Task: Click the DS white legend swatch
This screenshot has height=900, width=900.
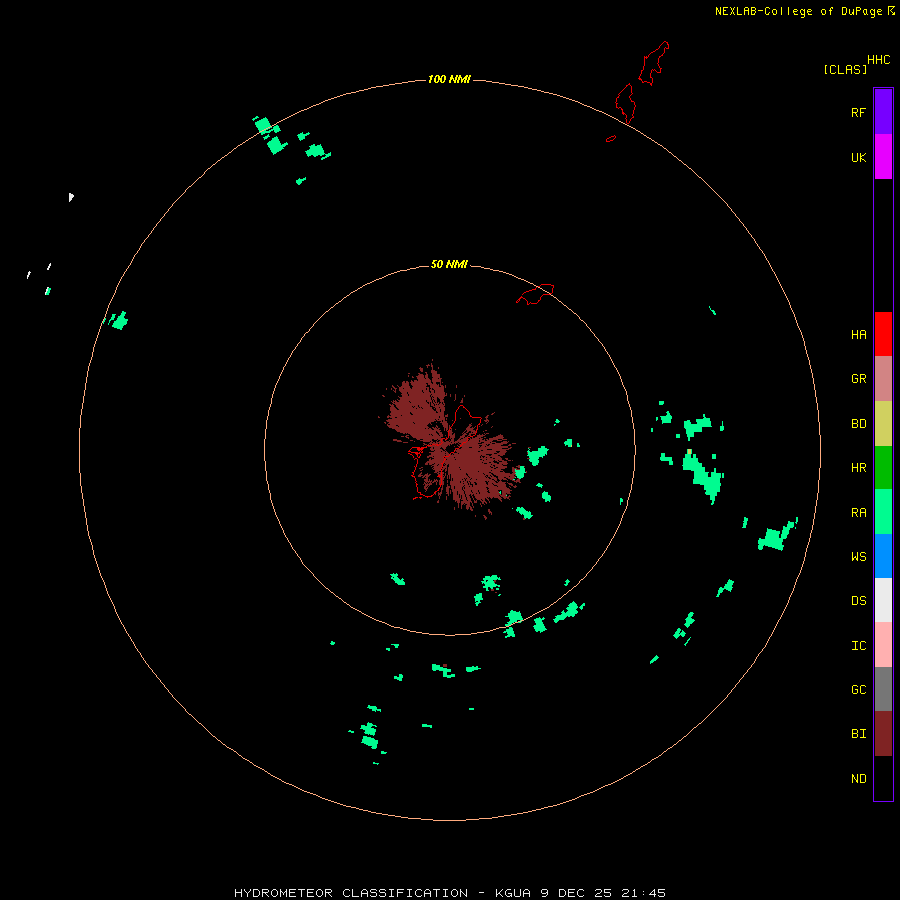Action: coord(883,600)
